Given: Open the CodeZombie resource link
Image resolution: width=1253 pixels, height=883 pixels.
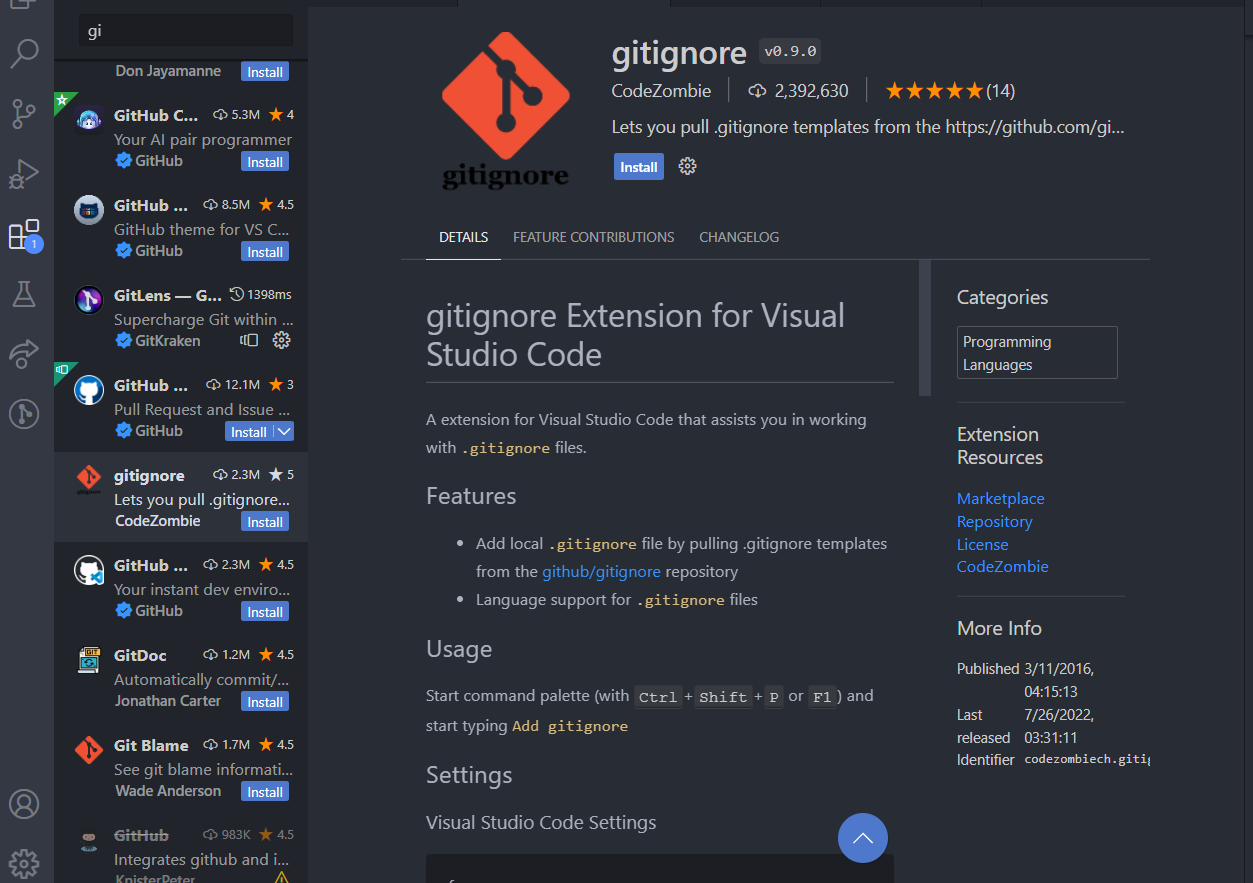Looking at the screenshot, I should tap(1003, 566).
